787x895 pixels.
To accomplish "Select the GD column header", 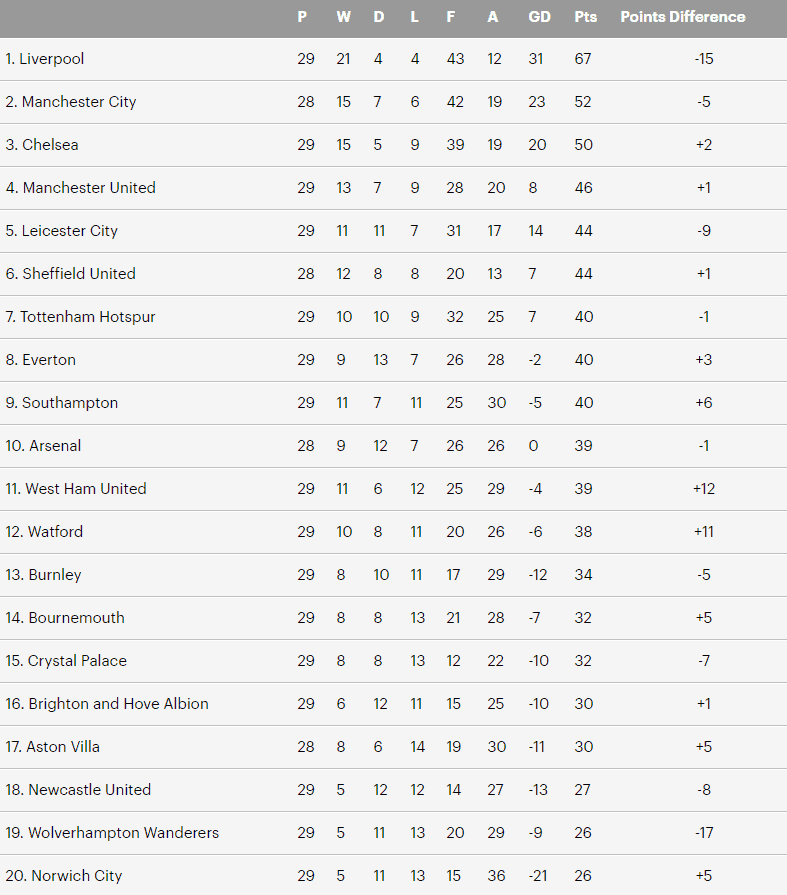I will (539, 17).
